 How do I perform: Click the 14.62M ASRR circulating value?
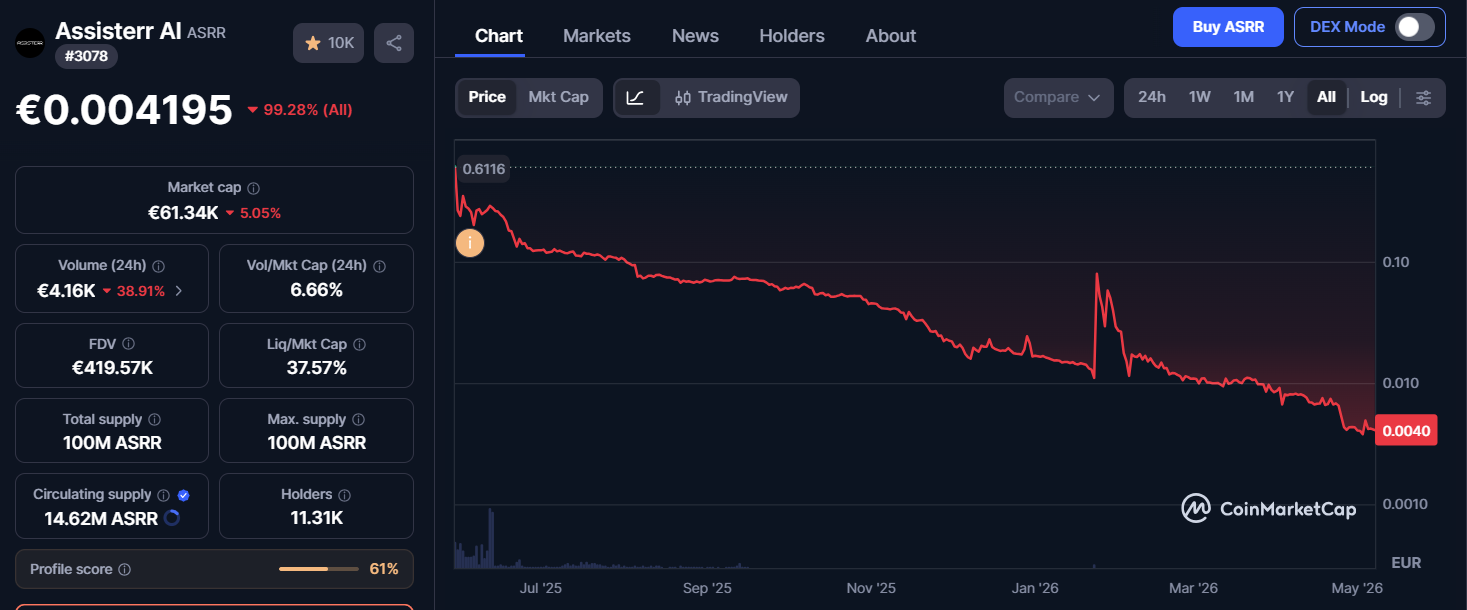pos(101,518)
